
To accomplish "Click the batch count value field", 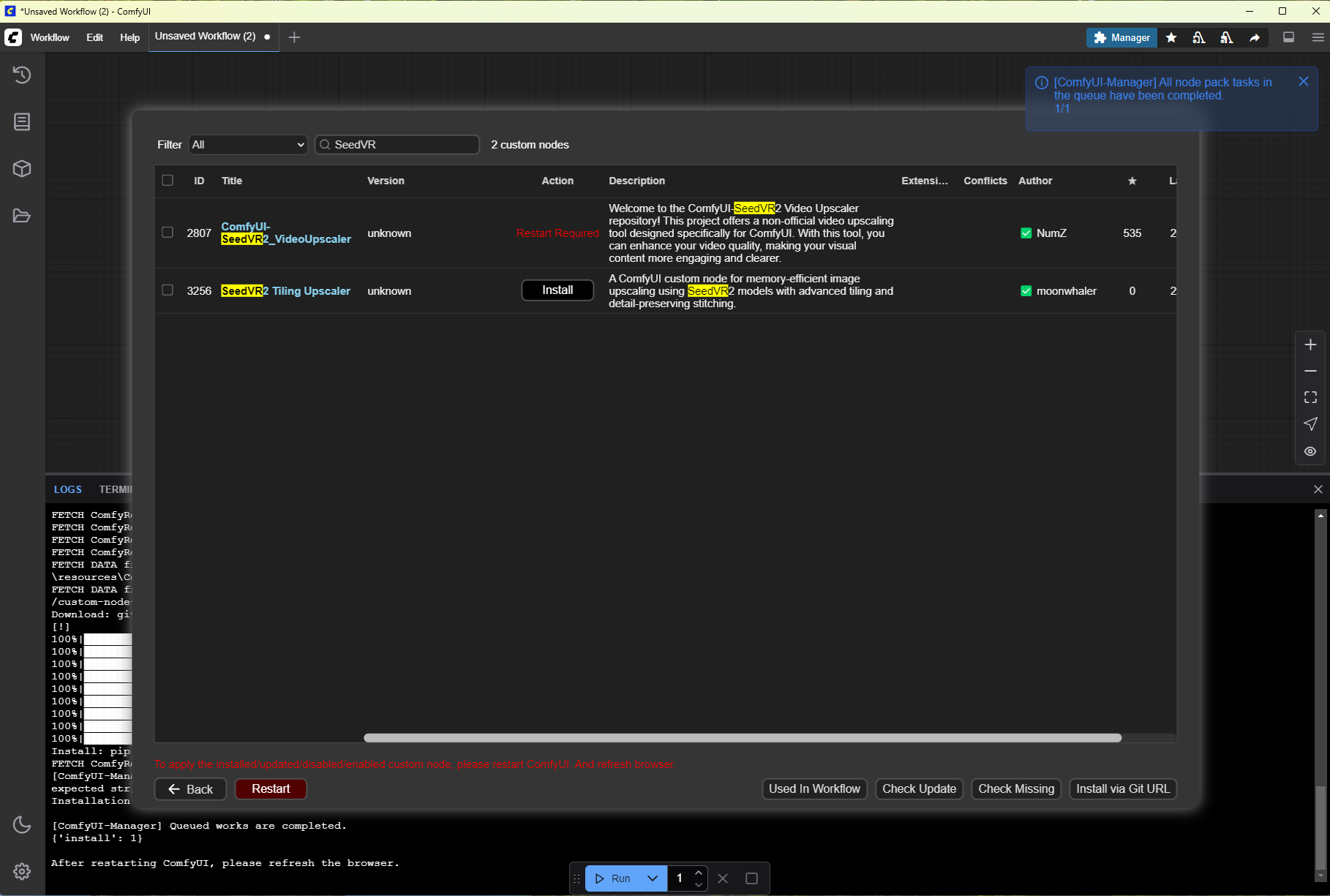I will (680, 878).
